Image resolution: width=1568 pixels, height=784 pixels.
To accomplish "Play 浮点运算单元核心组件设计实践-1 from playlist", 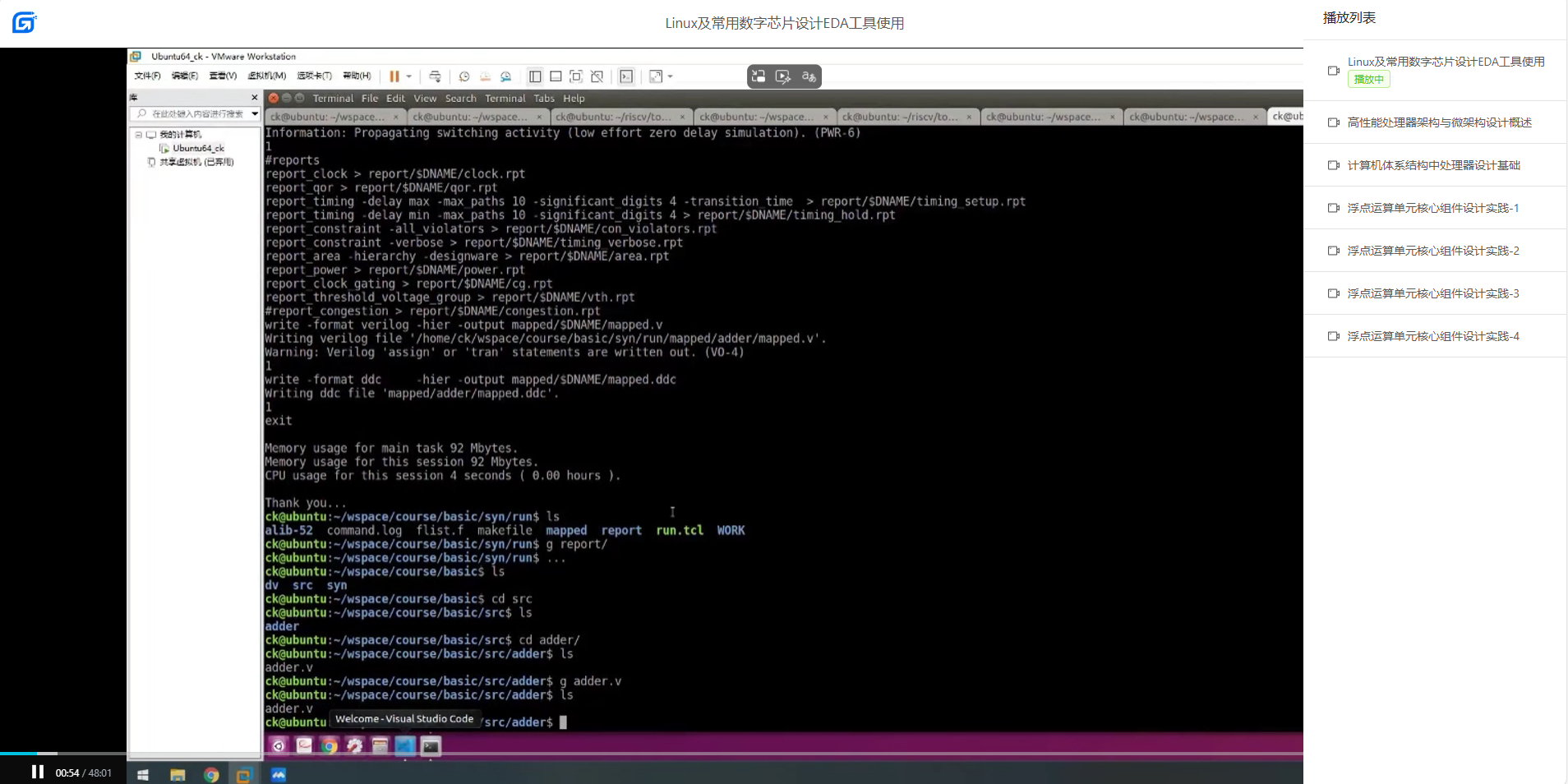I will (1432, 208).
